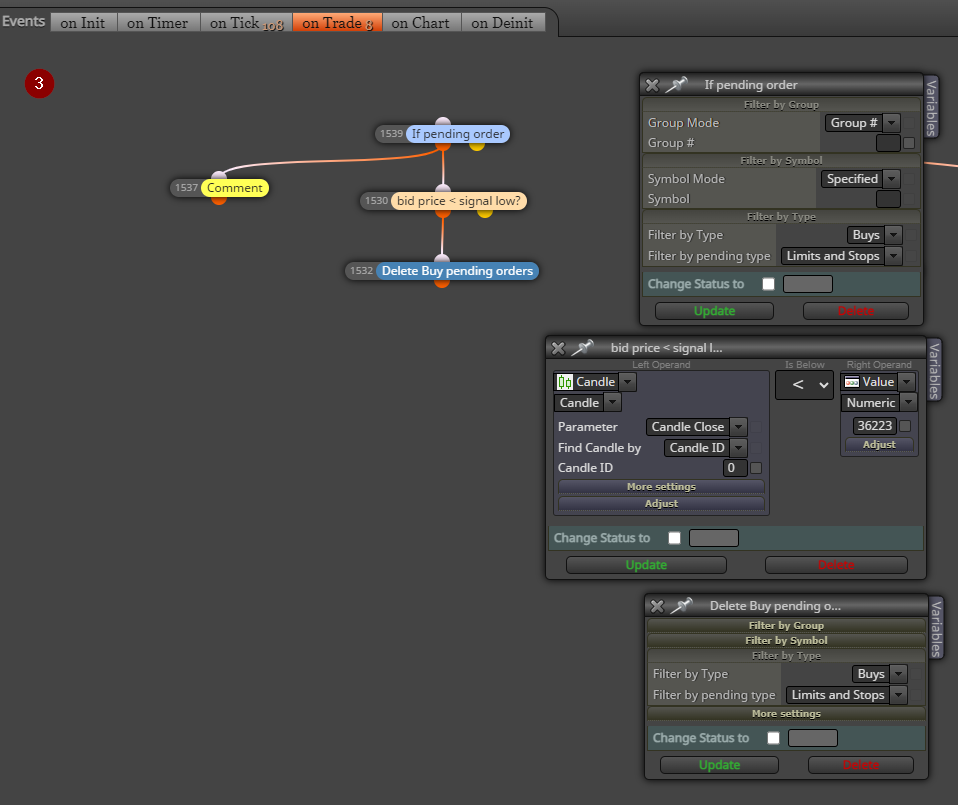Pin the If pending order panel
Viewport: 958px width, 805px height.
click(676, 84)
